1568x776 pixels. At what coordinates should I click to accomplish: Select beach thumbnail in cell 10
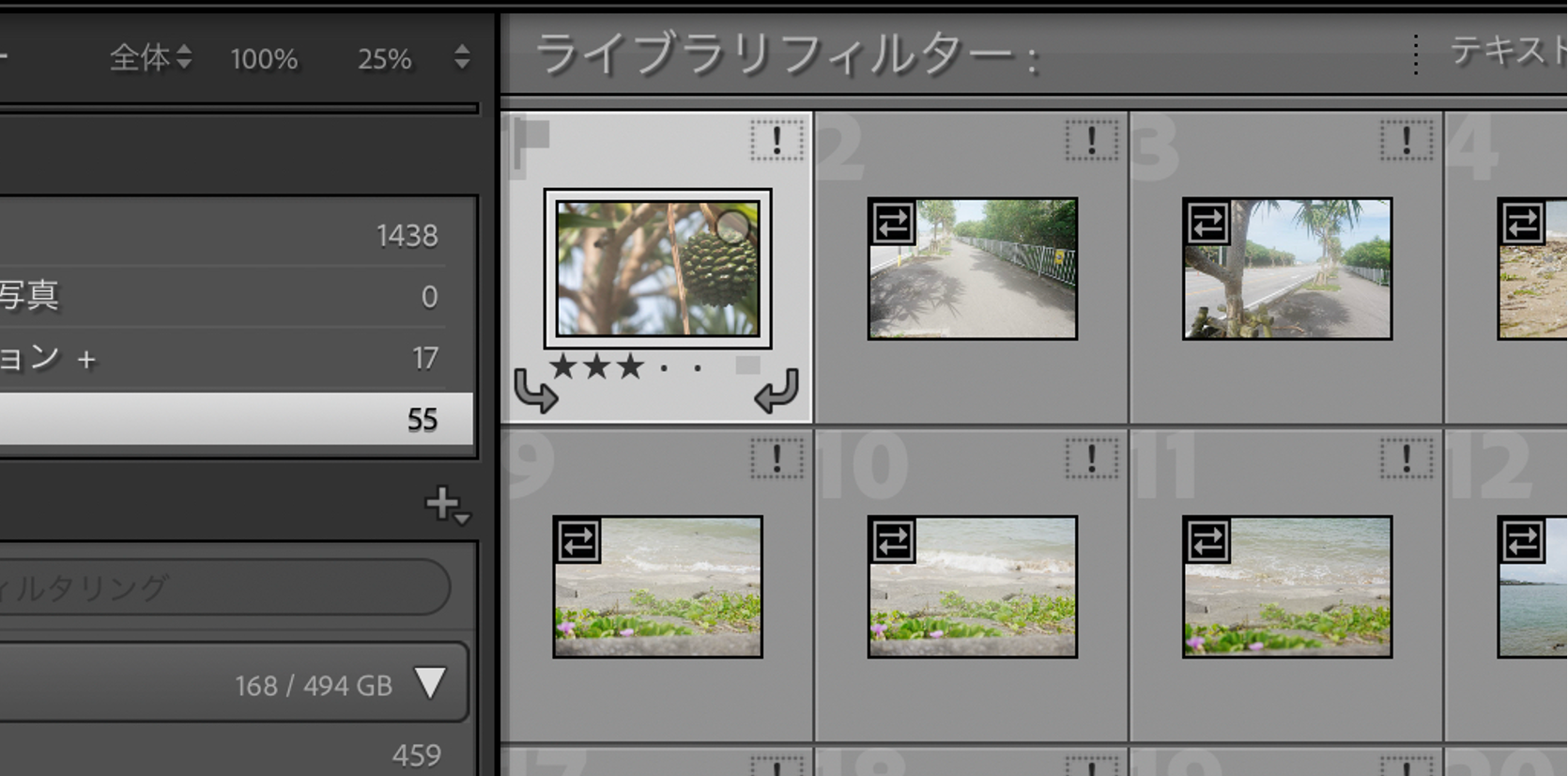tap(973, 586)
